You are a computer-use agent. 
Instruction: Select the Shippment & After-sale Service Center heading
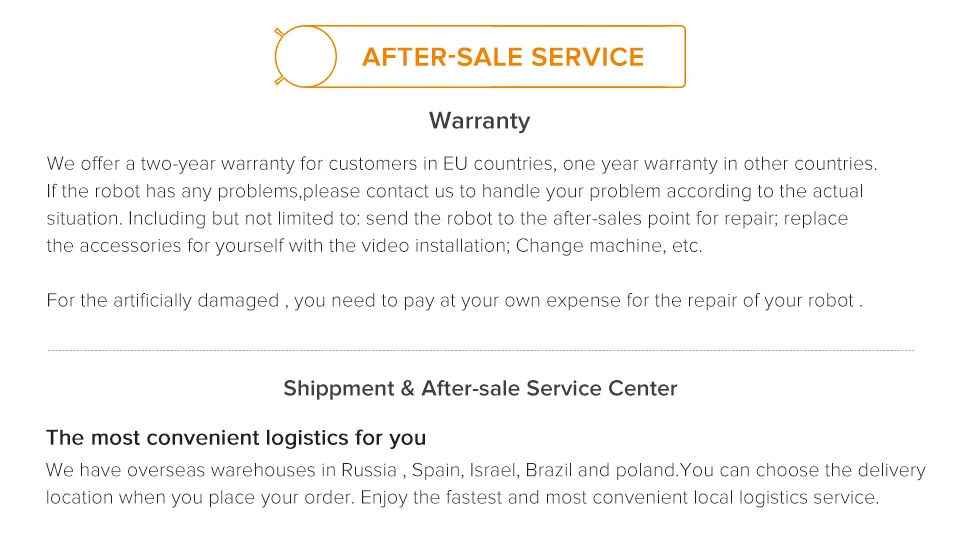pos(480,388)
